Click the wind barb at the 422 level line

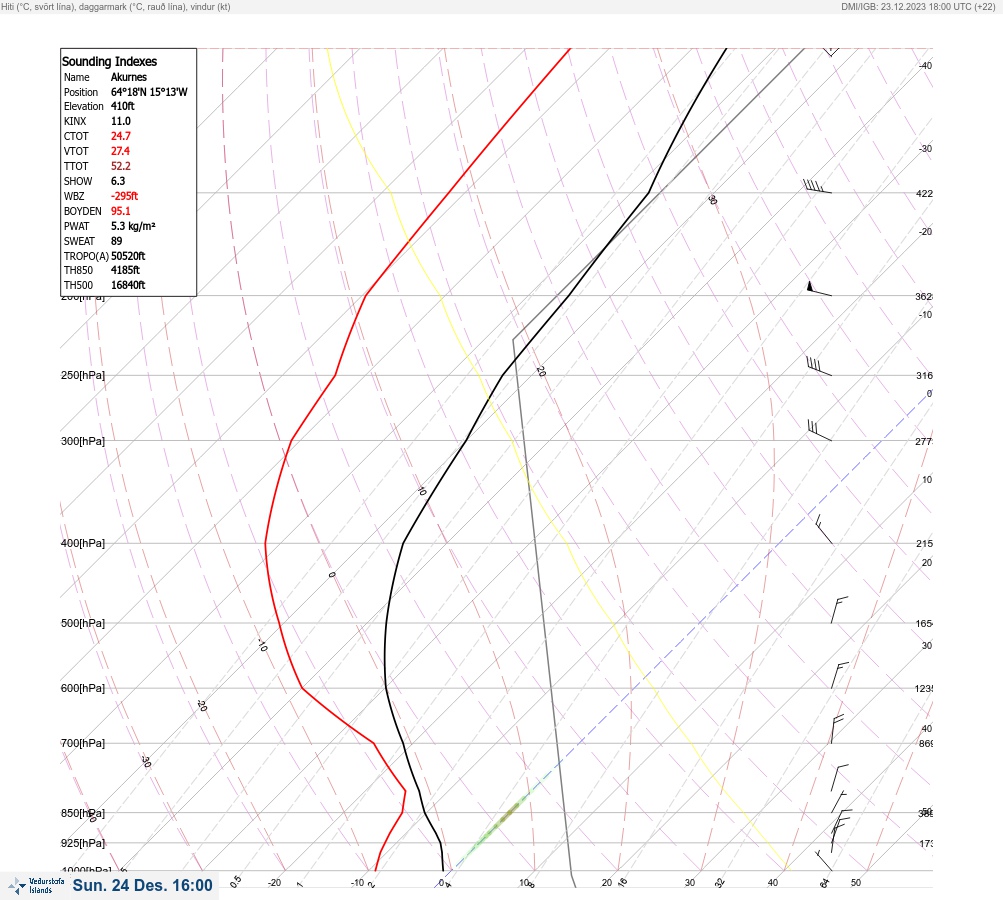[x=817, y=186]
